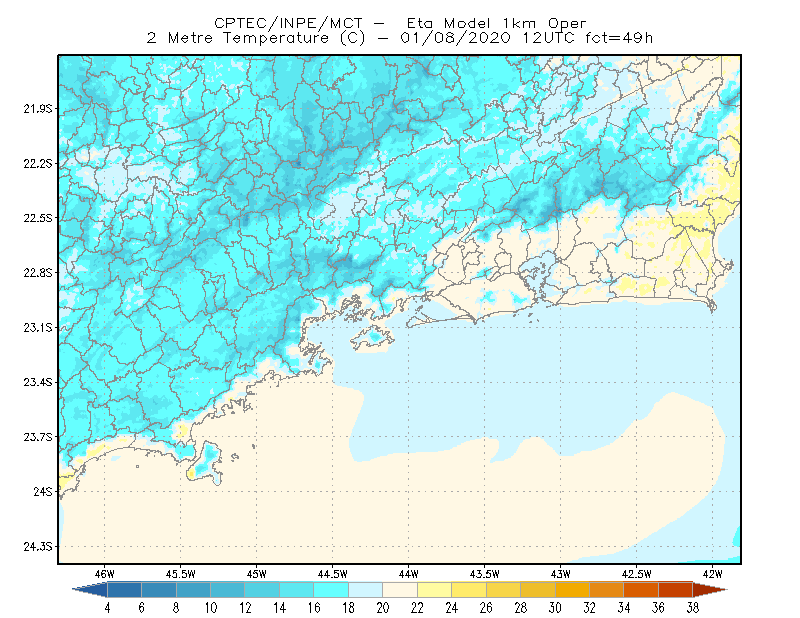Screen dimensions: 800x618
Task: Click the legend swatch between 6 and 8
Action: tap(159, 590)
